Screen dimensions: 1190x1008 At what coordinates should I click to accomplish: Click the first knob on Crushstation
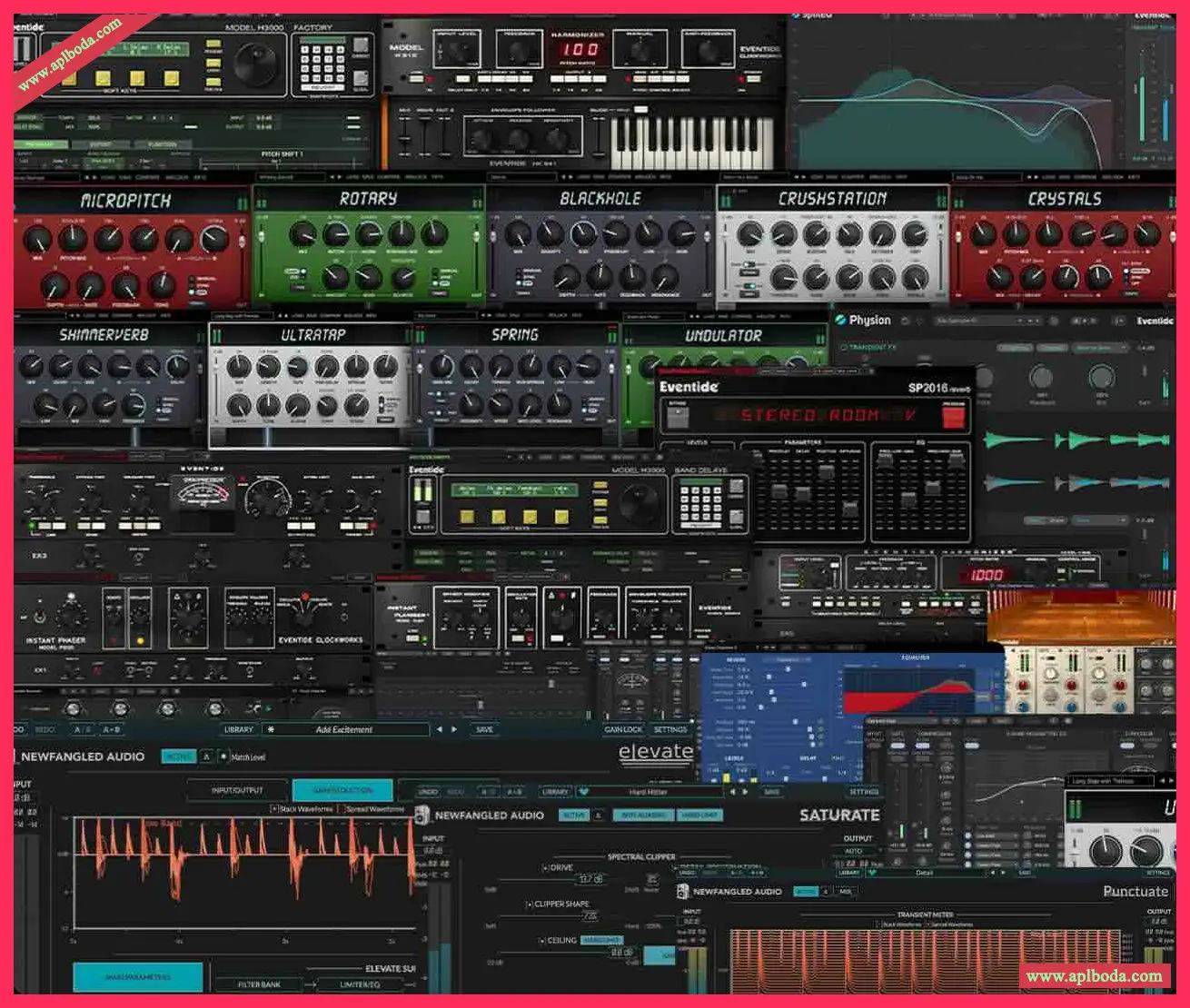point(750,233)
